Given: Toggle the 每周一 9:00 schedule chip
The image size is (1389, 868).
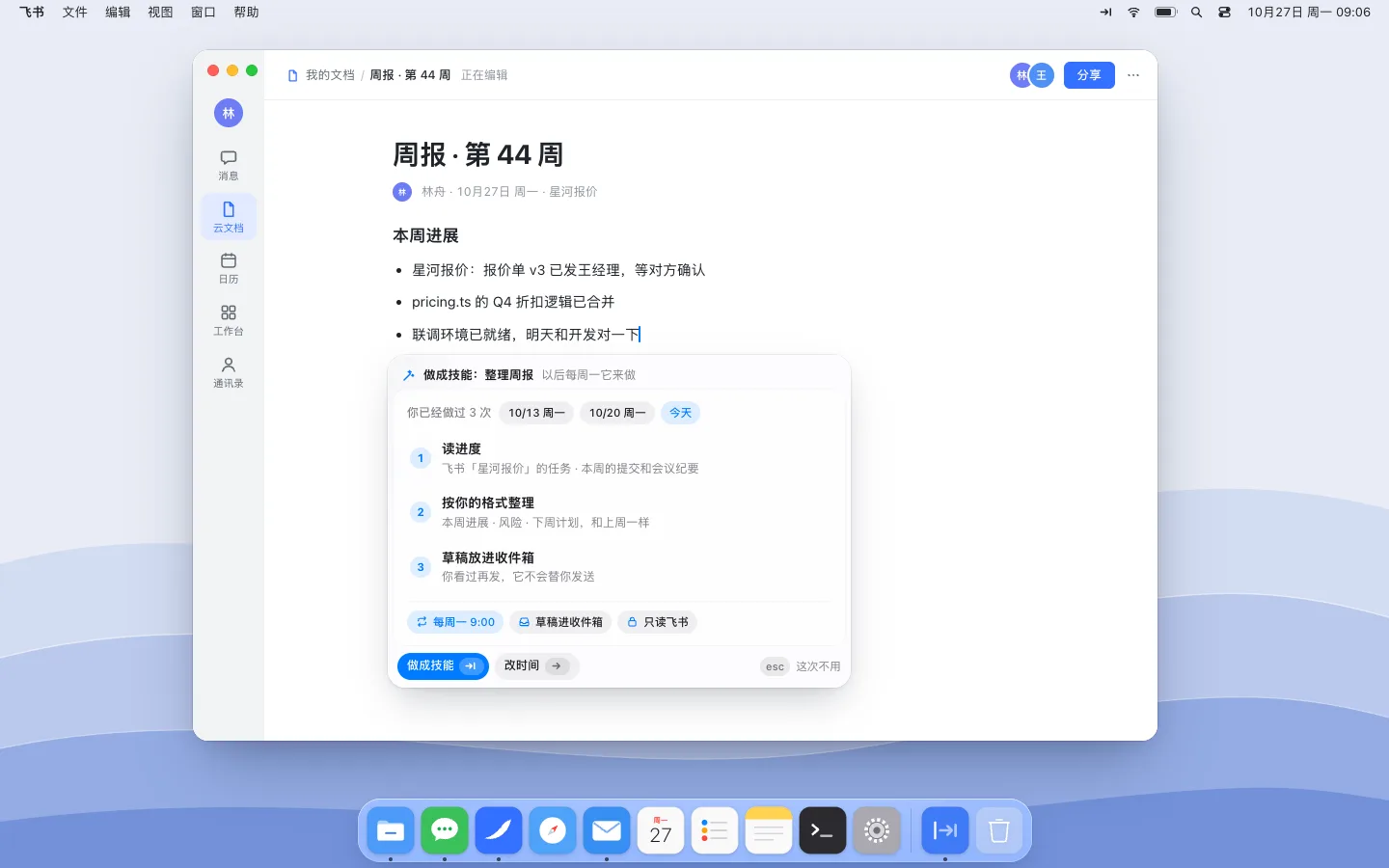Looking at the screenshot, I should point(455,622).
